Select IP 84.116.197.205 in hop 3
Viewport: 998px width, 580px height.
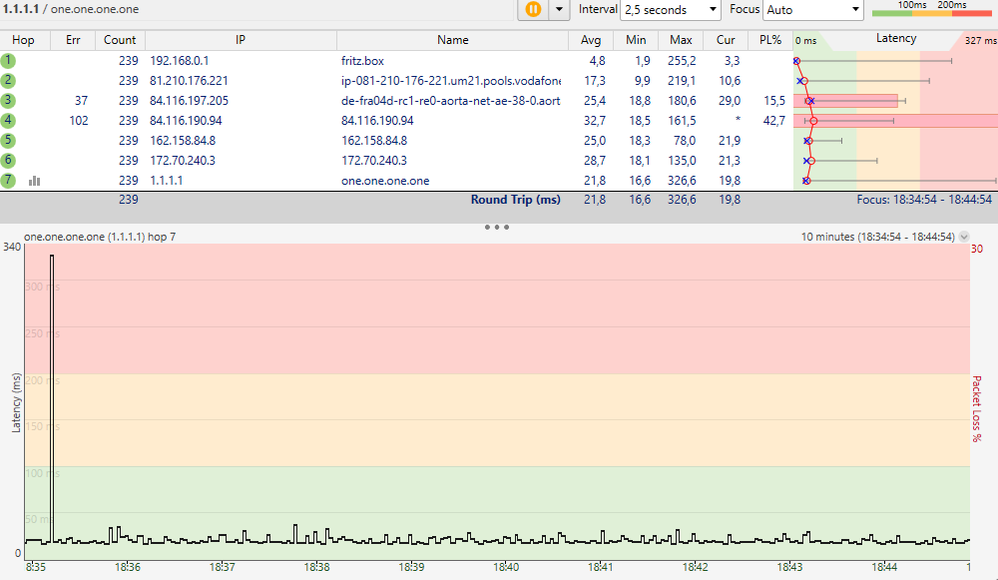[x=189, y=101]
